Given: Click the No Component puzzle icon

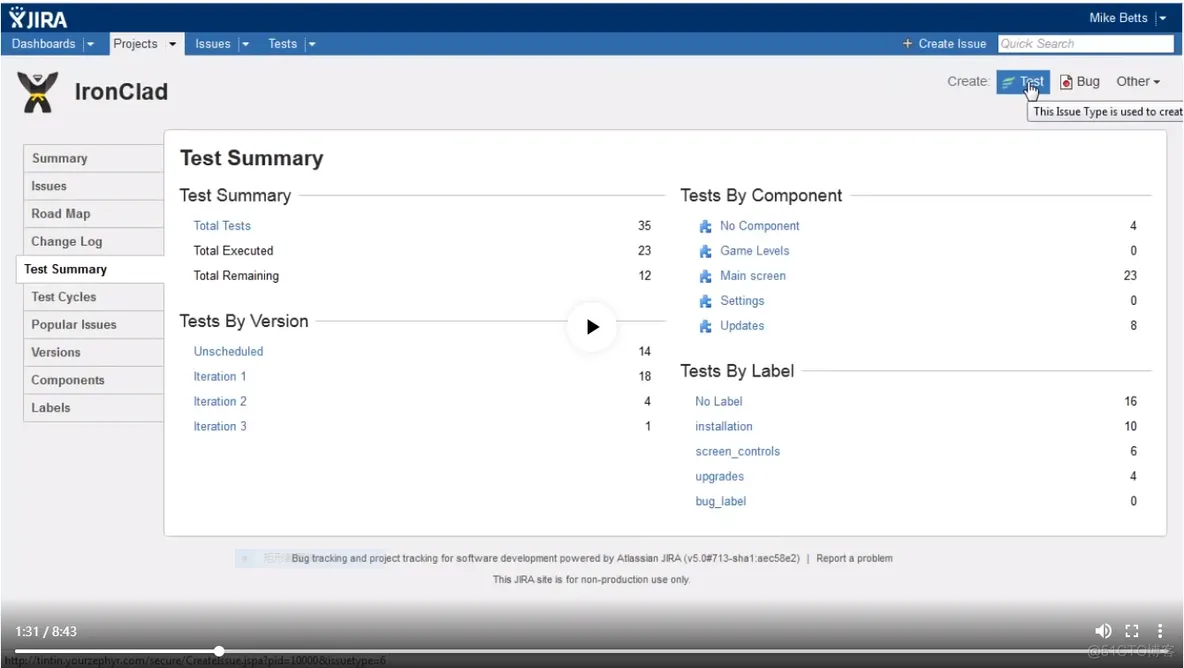Looking at the screenshot, I should [x=705, y=226].
